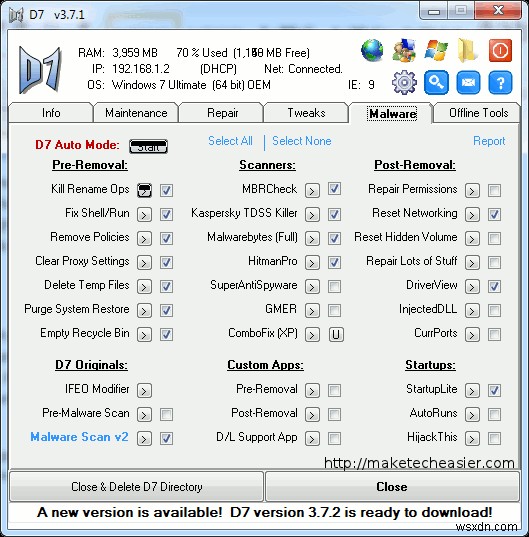This screenshot has width=529, height=537.
Task: Launch SuperAntiSpyware arrow button
Action: coord(312,287)
